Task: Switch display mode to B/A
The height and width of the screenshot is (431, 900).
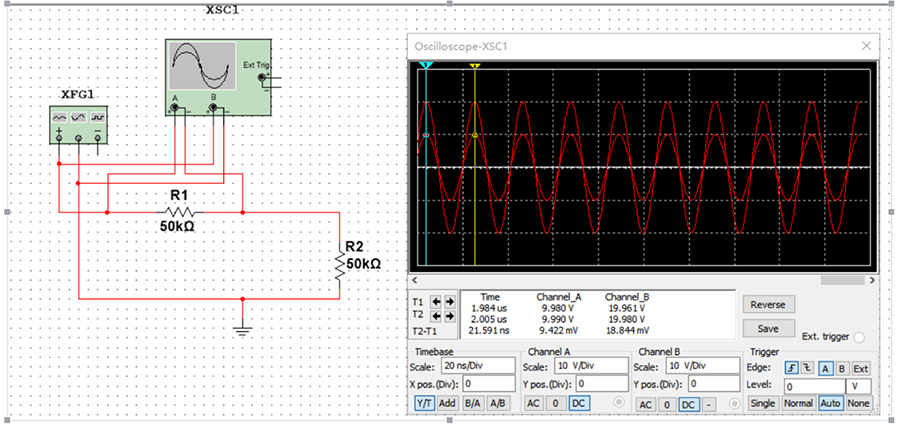Action: (x=472, y=403)
